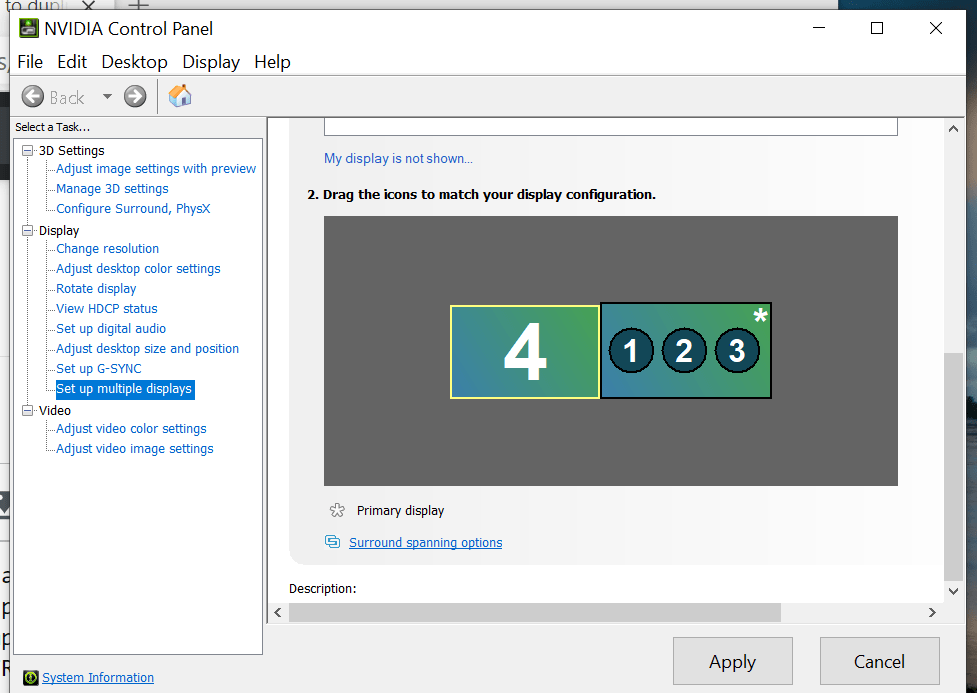
Task: Select display 4 icon in layout
Action: click(525, 352)
